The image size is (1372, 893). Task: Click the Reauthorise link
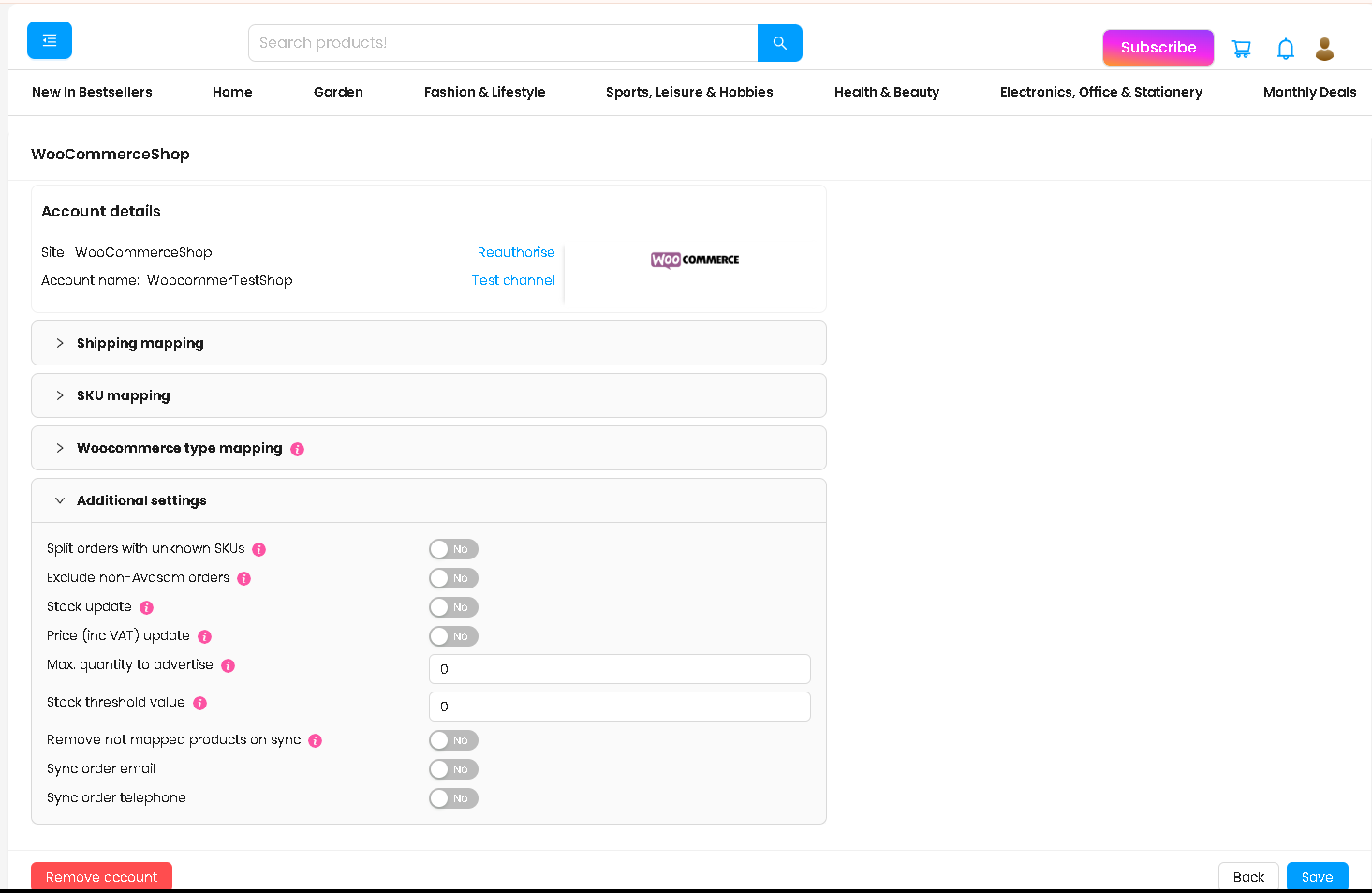tap(516, 252)
